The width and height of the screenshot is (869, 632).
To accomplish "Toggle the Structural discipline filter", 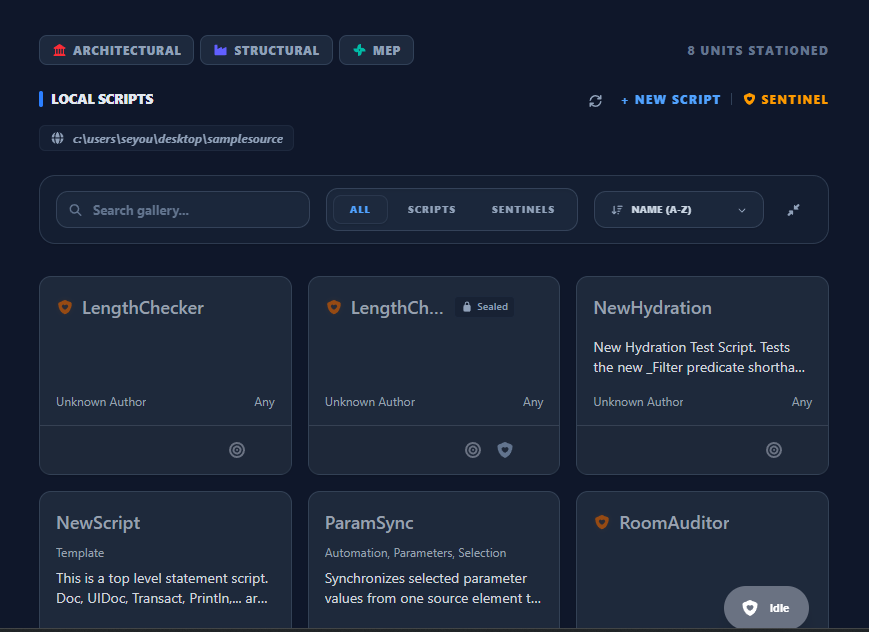I will coord(266,50).
